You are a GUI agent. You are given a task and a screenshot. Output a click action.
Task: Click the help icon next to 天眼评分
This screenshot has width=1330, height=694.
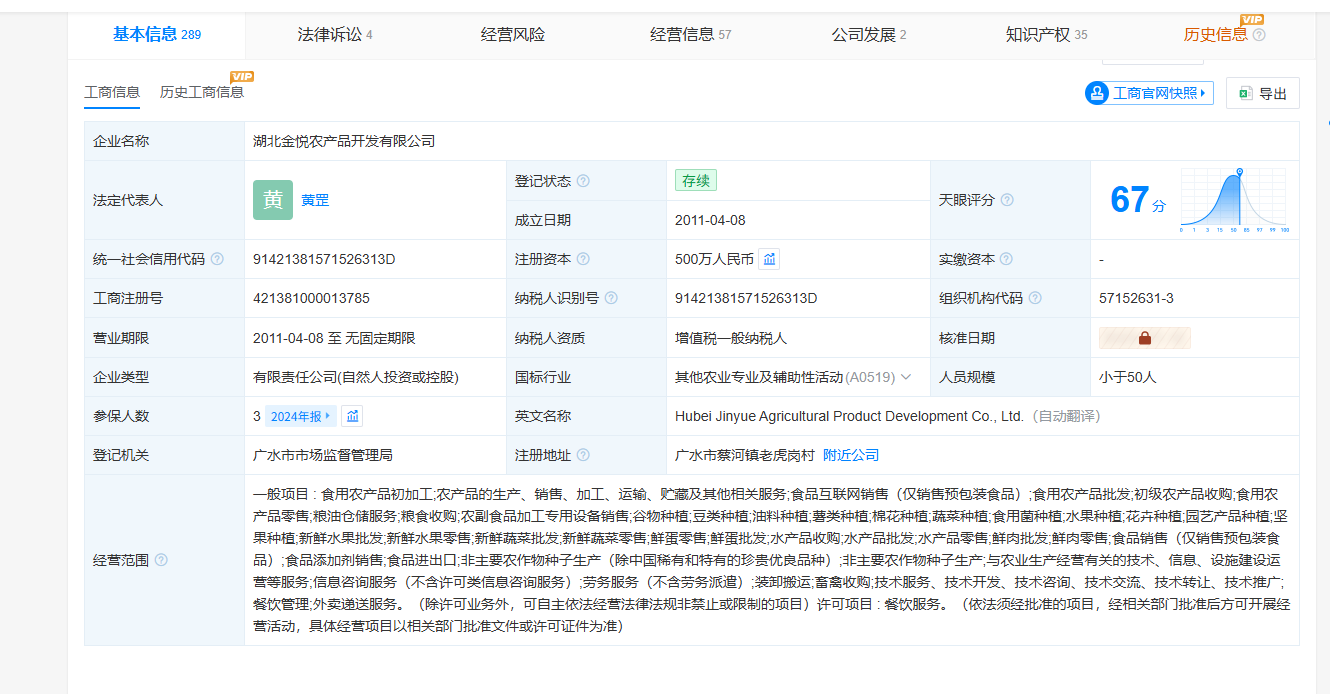coord(1007,200)
